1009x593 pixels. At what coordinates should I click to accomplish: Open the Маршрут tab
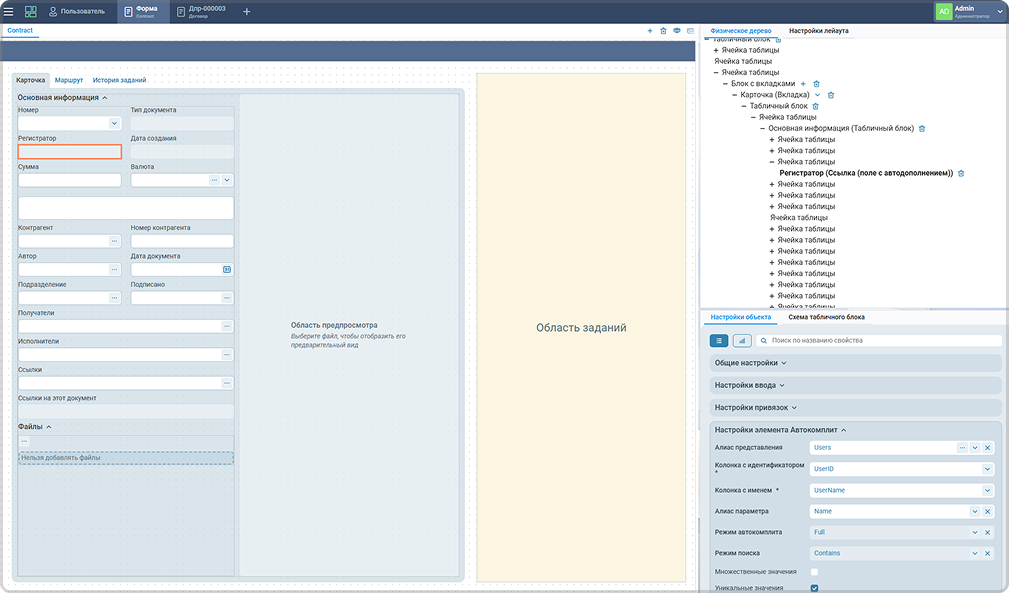[x=69, y=79]
